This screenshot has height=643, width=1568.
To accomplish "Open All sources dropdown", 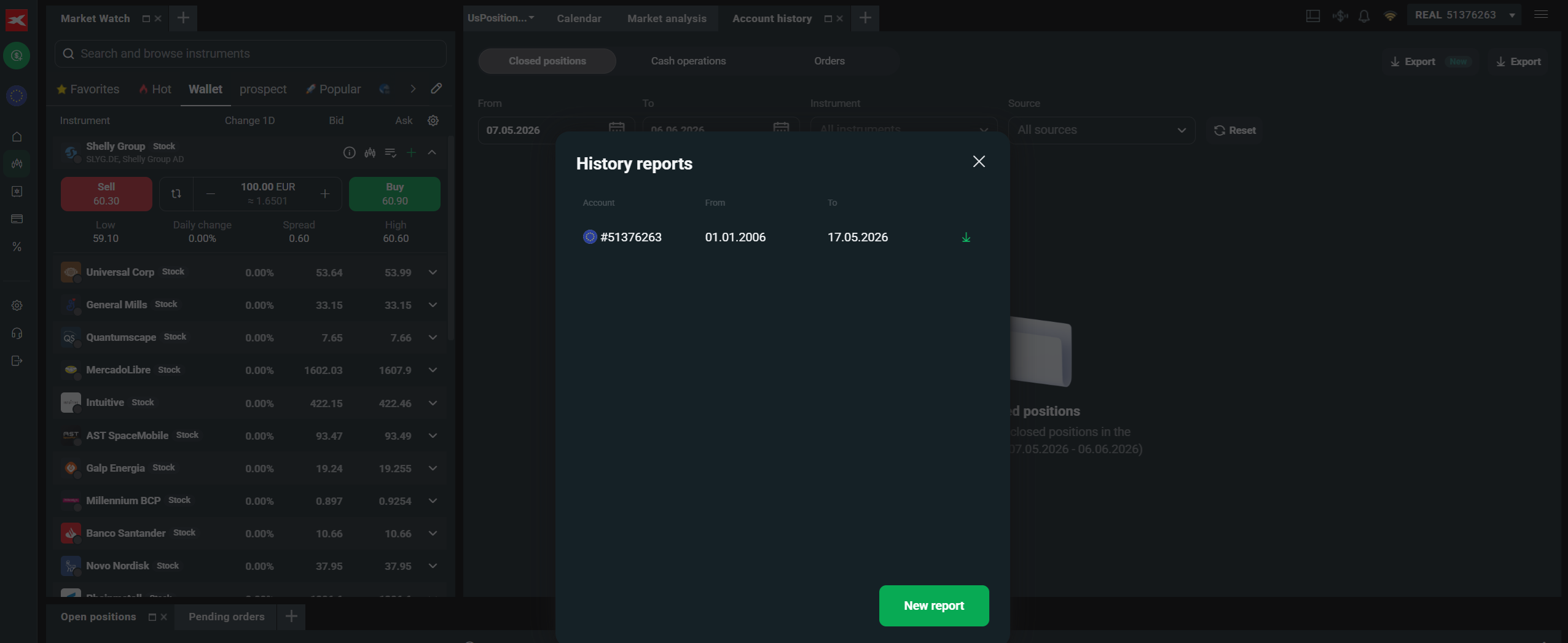I will click(1102, 130).
